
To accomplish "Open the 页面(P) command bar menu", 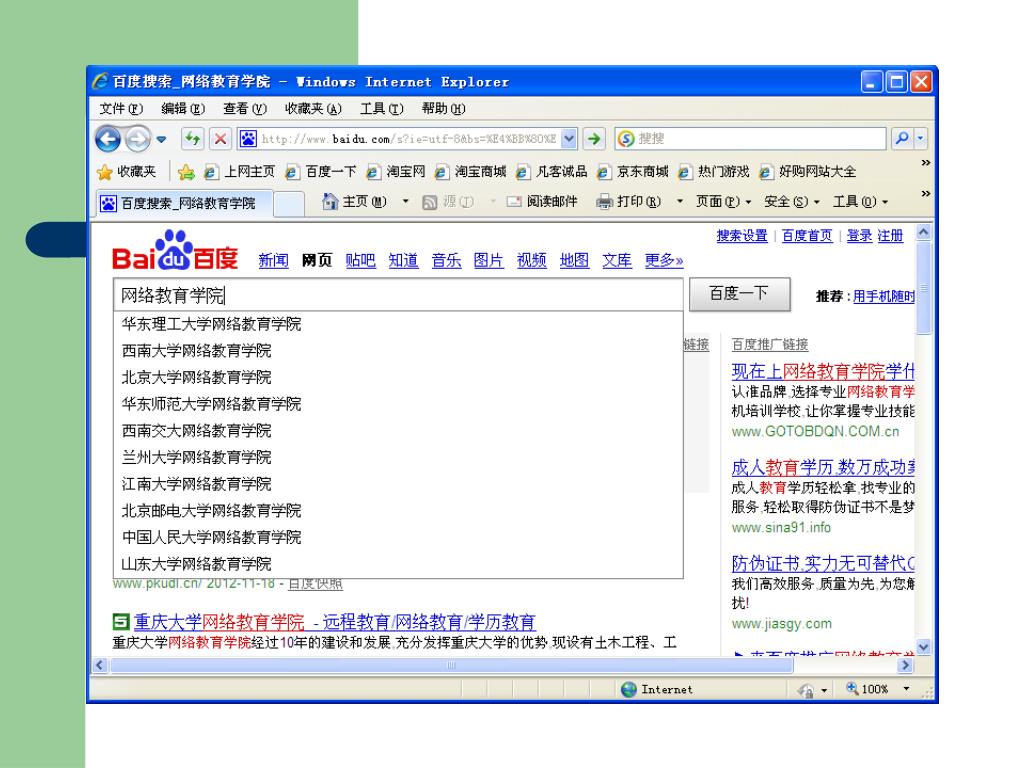I will coord(724,202).
